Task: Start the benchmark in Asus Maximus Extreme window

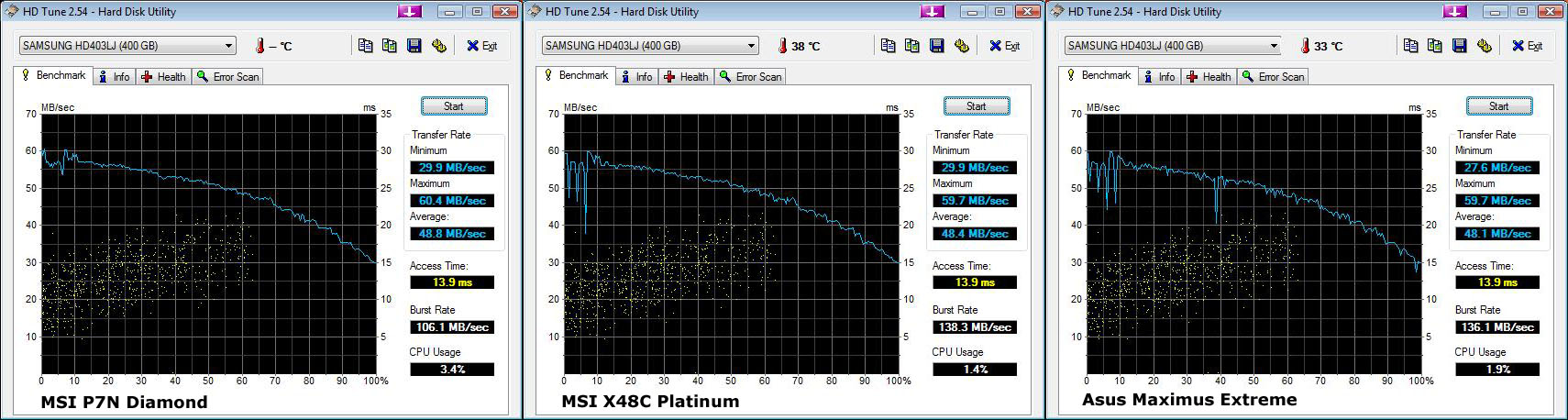Action: pos(1499,106)
